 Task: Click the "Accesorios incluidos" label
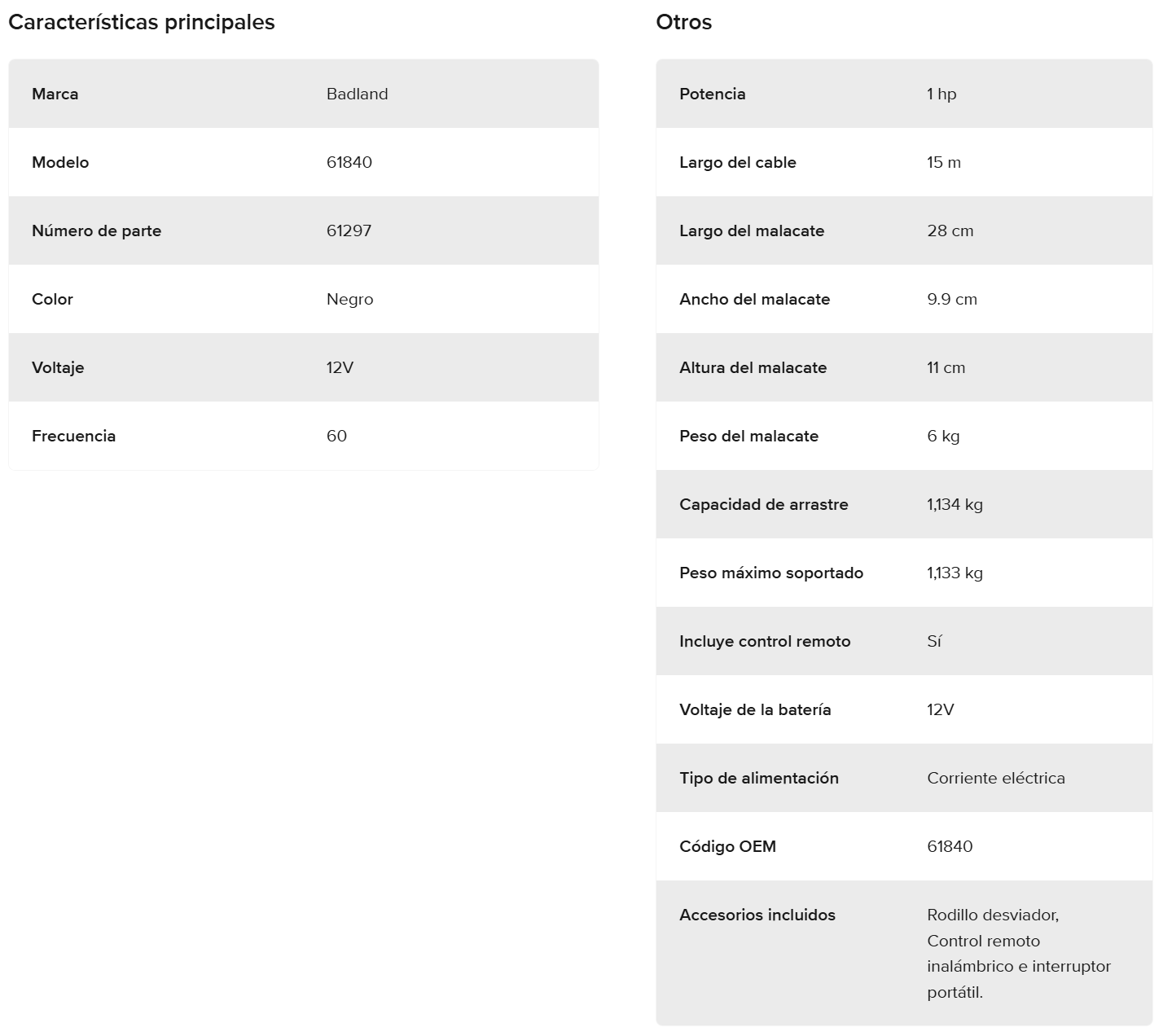pos(757,915)
